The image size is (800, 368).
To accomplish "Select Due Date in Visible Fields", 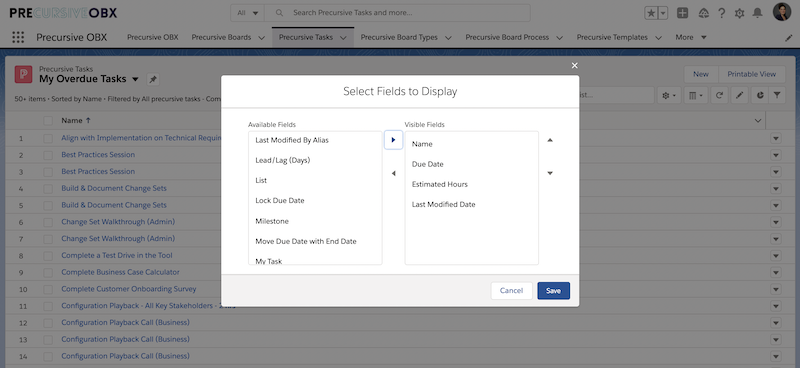I will 471,164.
